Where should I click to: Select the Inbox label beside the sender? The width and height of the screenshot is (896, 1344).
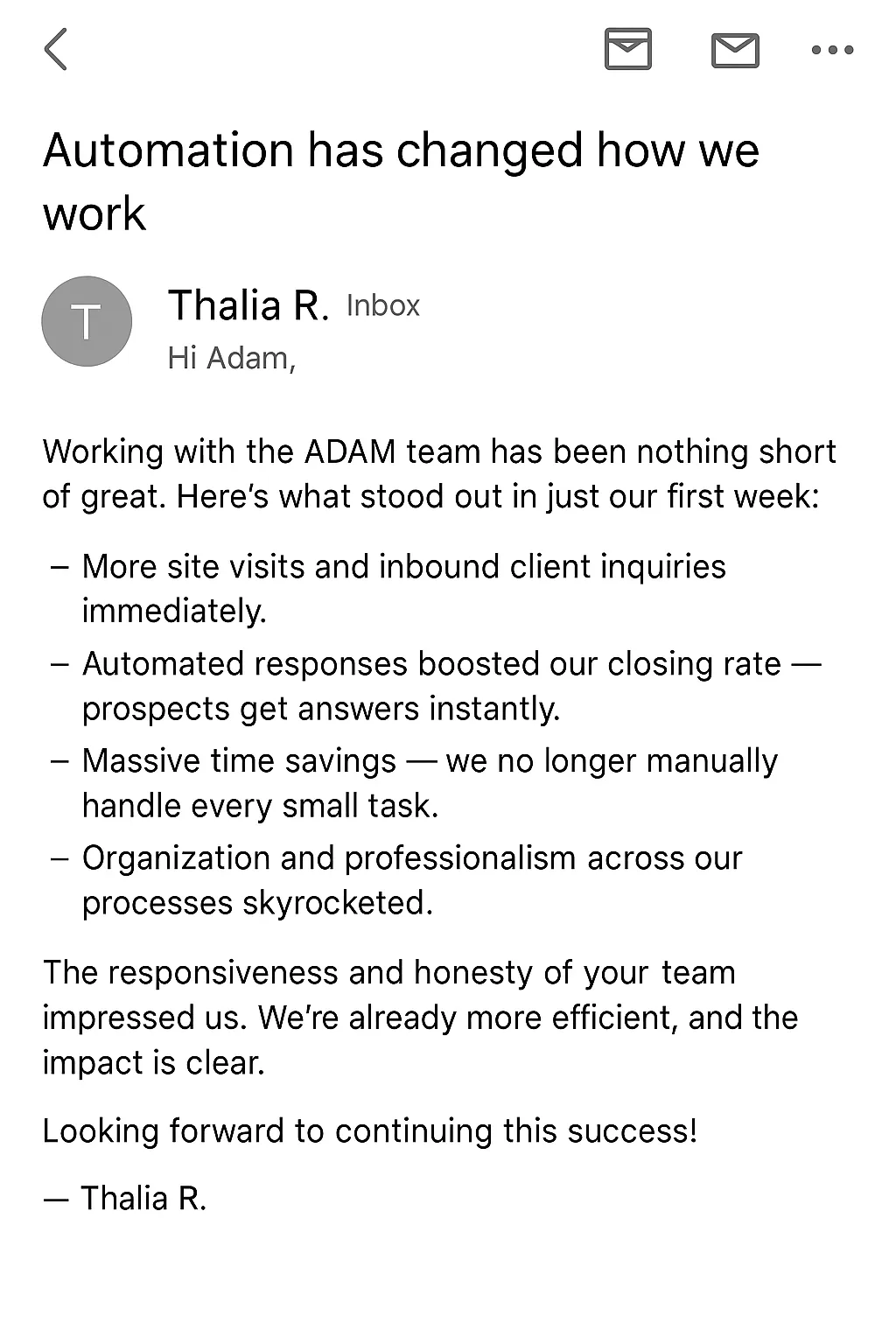(x=383, y=306)
